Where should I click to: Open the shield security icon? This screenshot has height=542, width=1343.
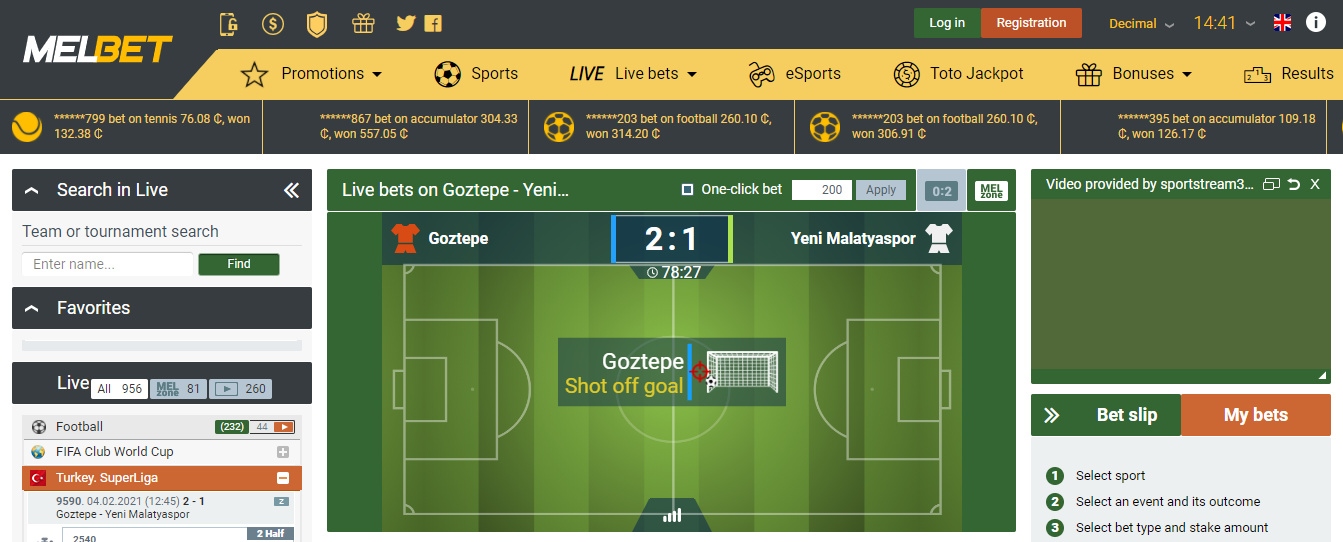point(316,23)
